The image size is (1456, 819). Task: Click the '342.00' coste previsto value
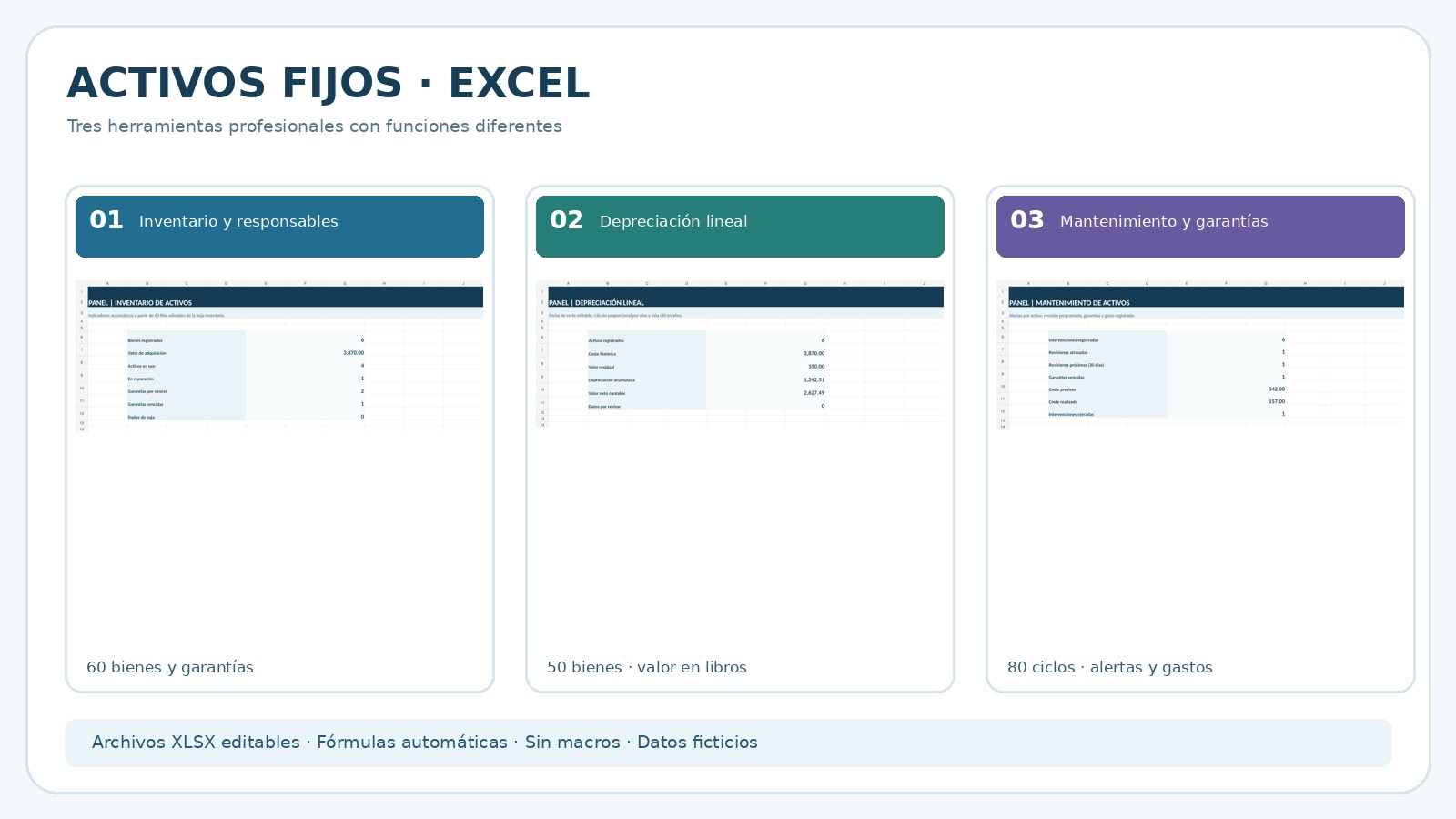tap(1277, 389)
